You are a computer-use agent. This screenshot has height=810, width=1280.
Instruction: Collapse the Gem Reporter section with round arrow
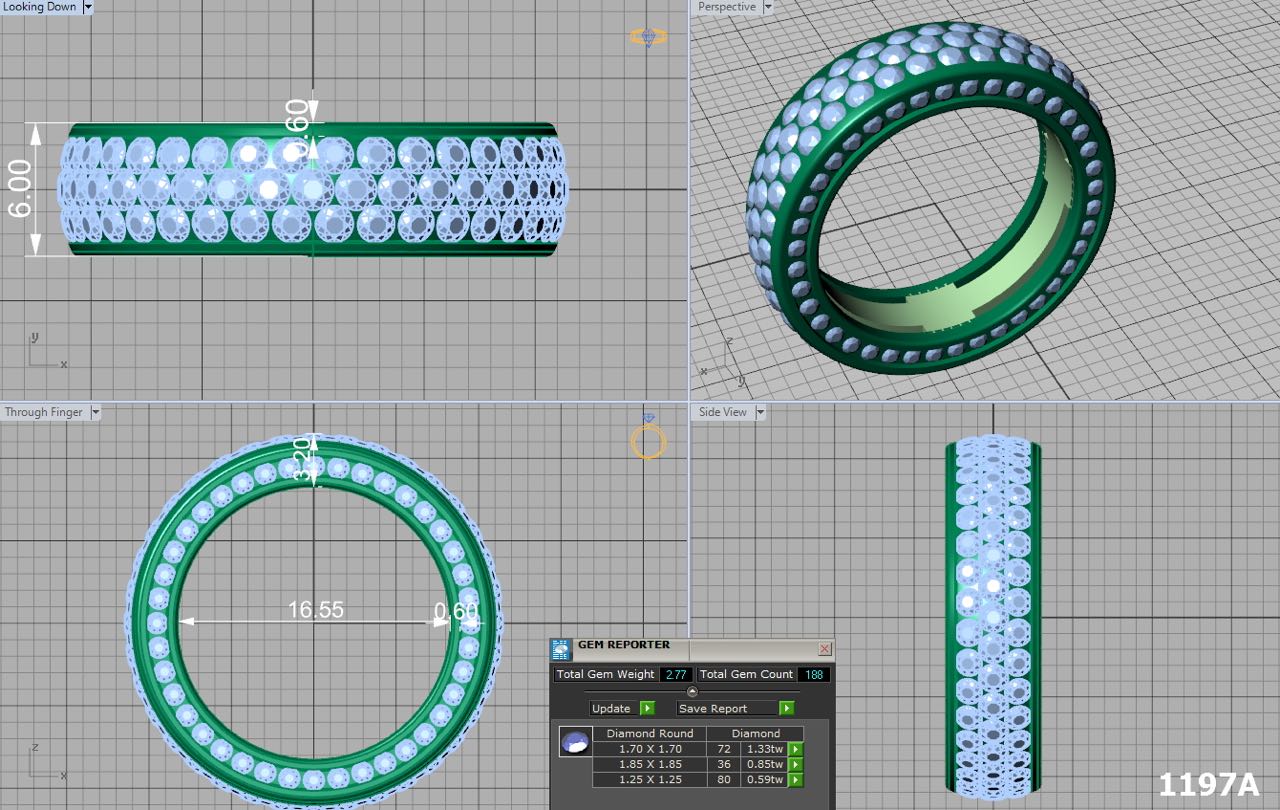(x=692, y=691)
